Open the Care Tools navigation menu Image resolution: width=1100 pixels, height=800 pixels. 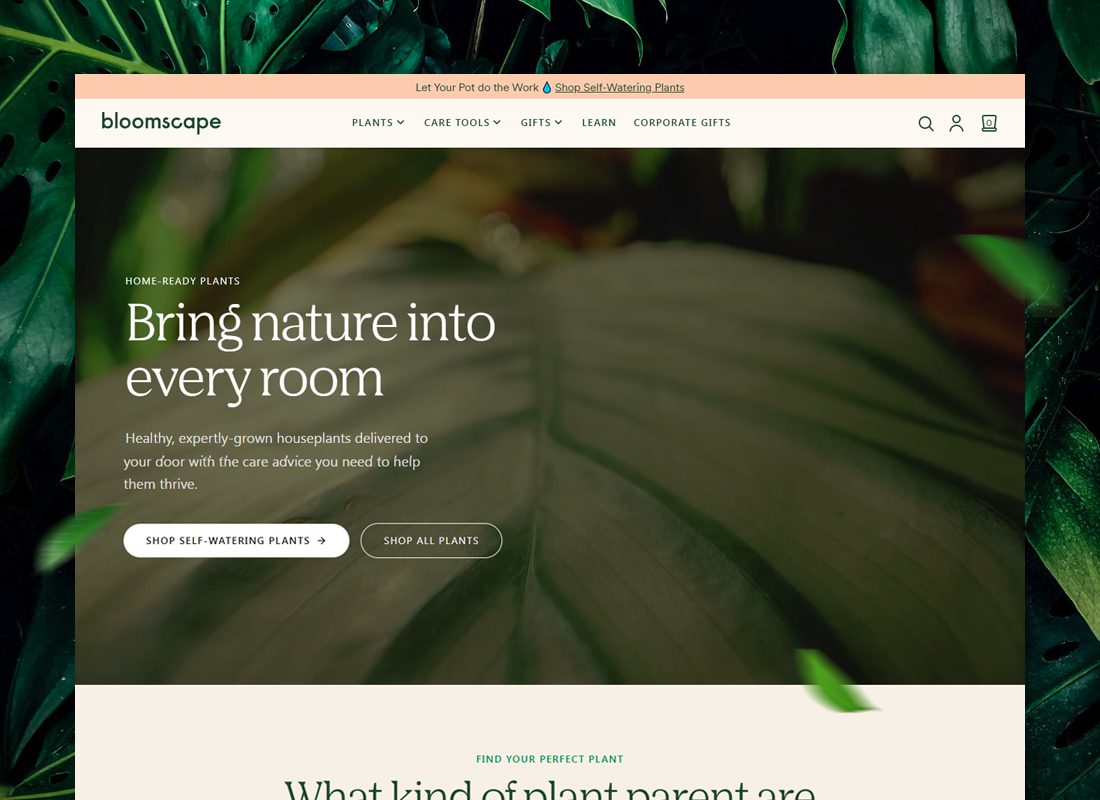462,122
